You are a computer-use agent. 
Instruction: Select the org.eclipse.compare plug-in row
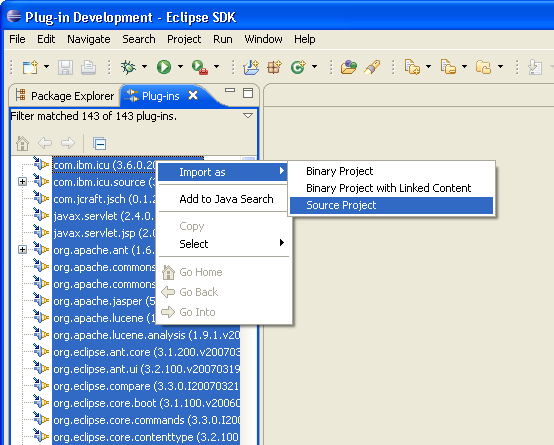click(x=146, y=386)
